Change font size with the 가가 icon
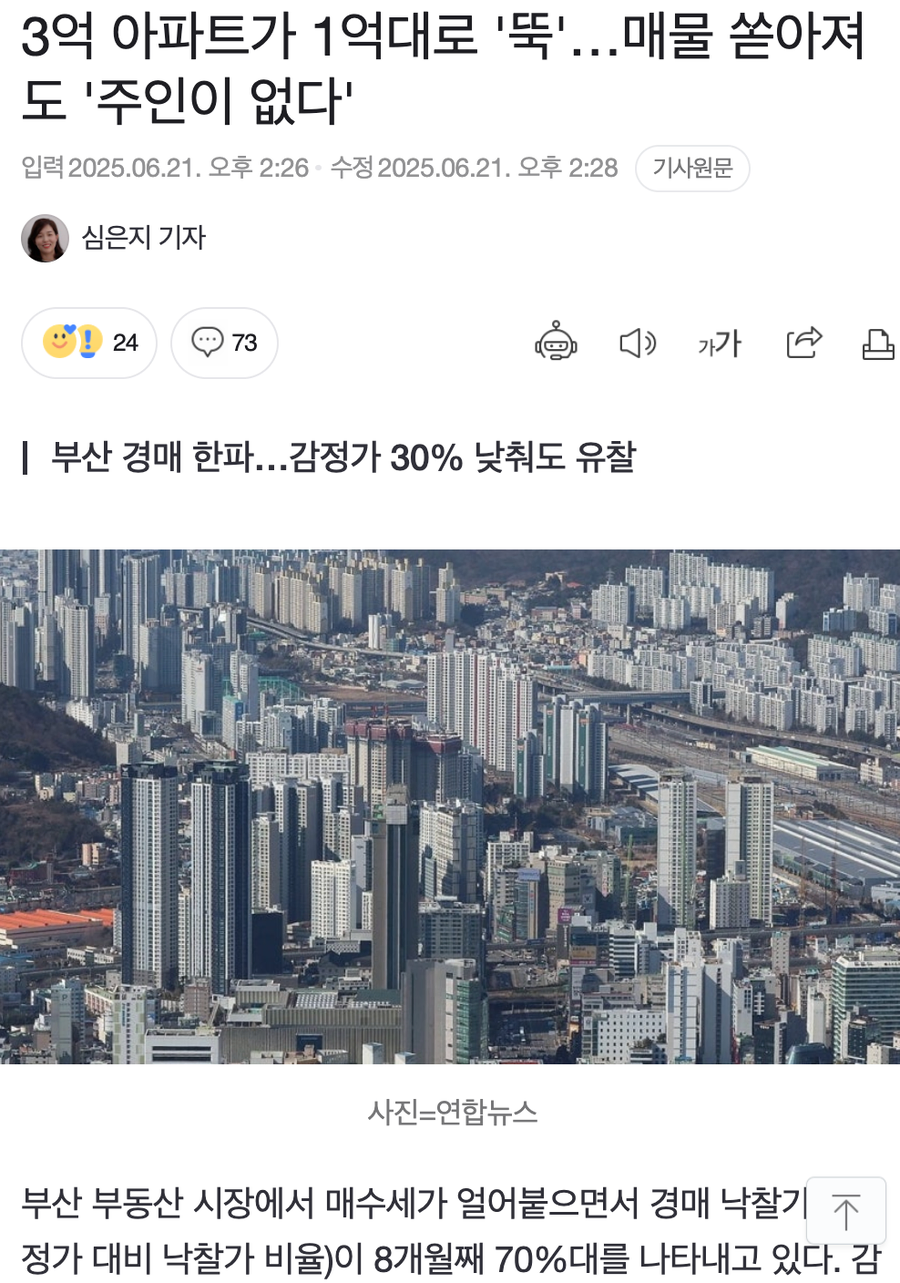This screenshot has width=900, height=1283. (x=719, y=343)
